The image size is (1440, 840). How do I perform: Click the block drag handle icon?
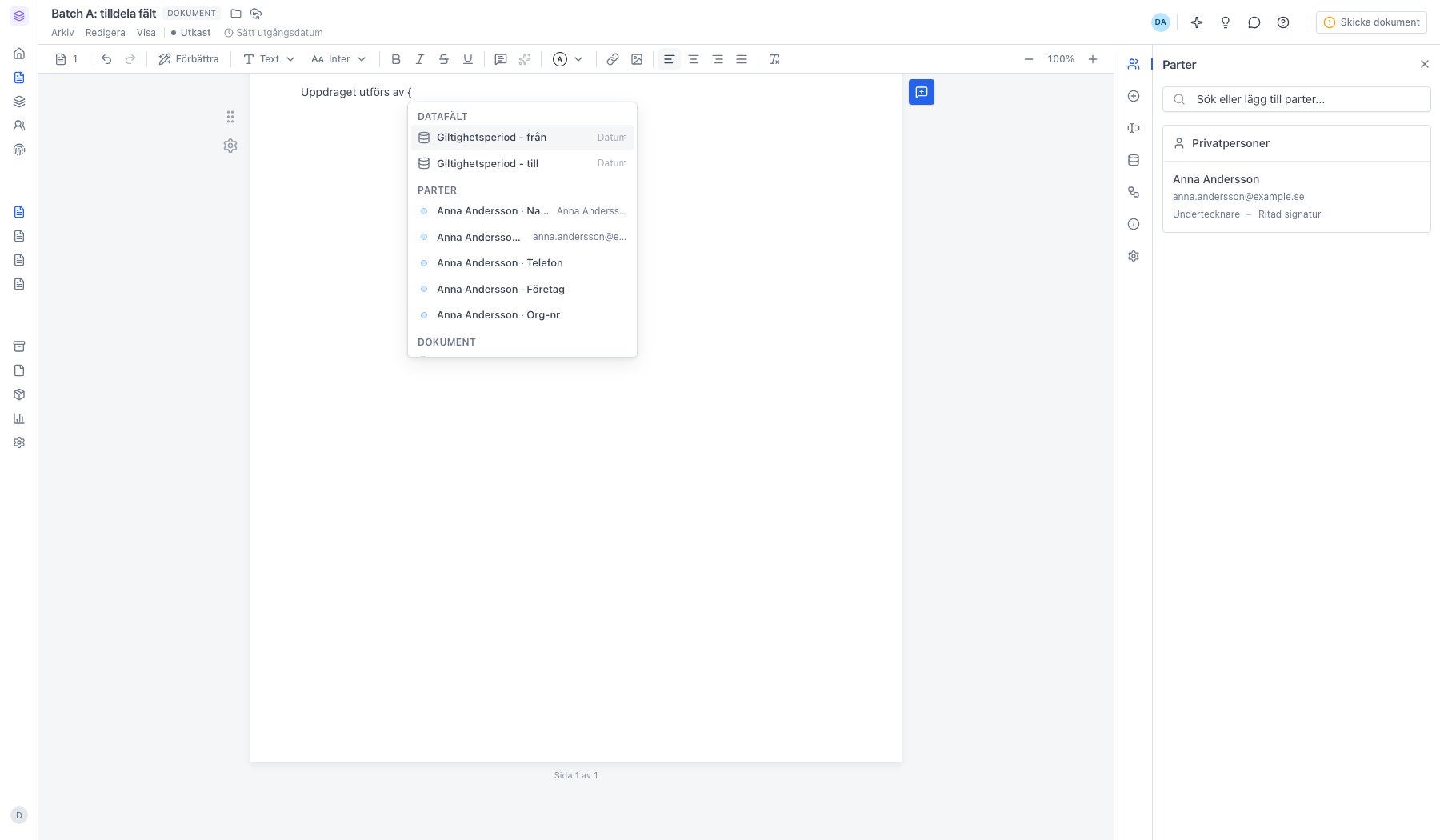(230, 117)
